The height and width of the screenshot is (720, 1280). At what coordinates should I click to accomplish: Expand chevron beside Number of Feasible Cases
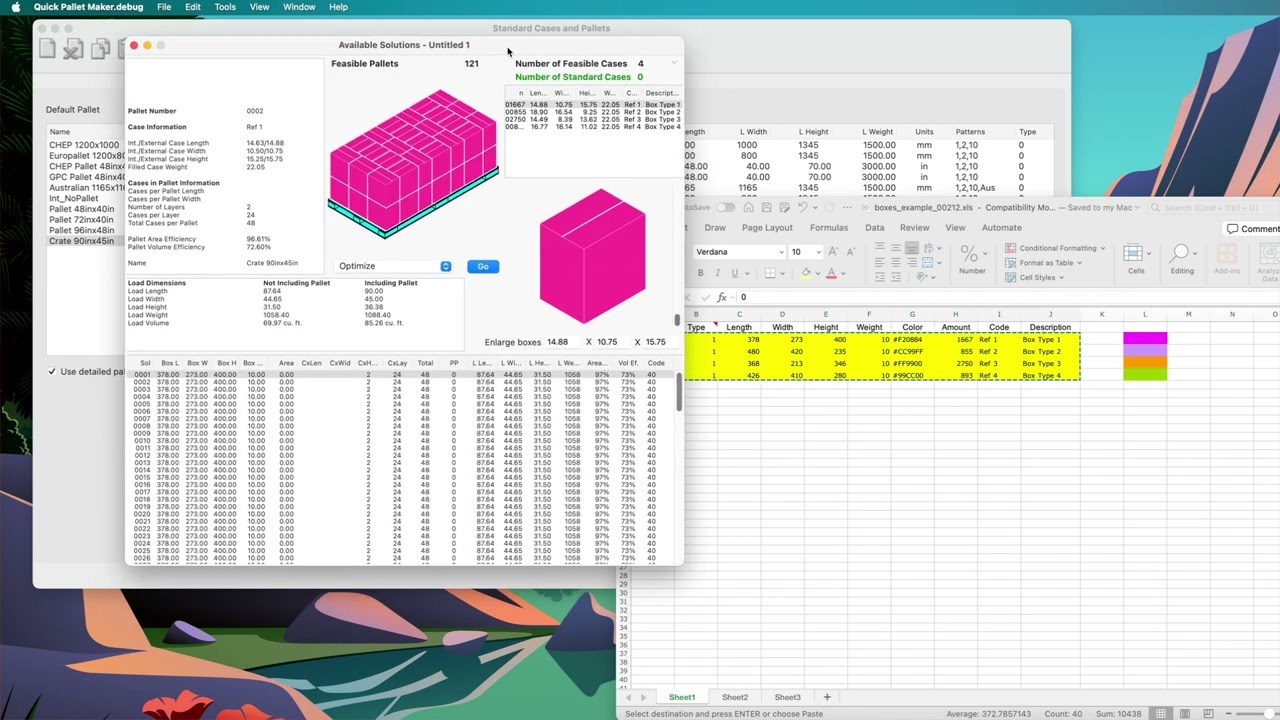tap(674, 63)
